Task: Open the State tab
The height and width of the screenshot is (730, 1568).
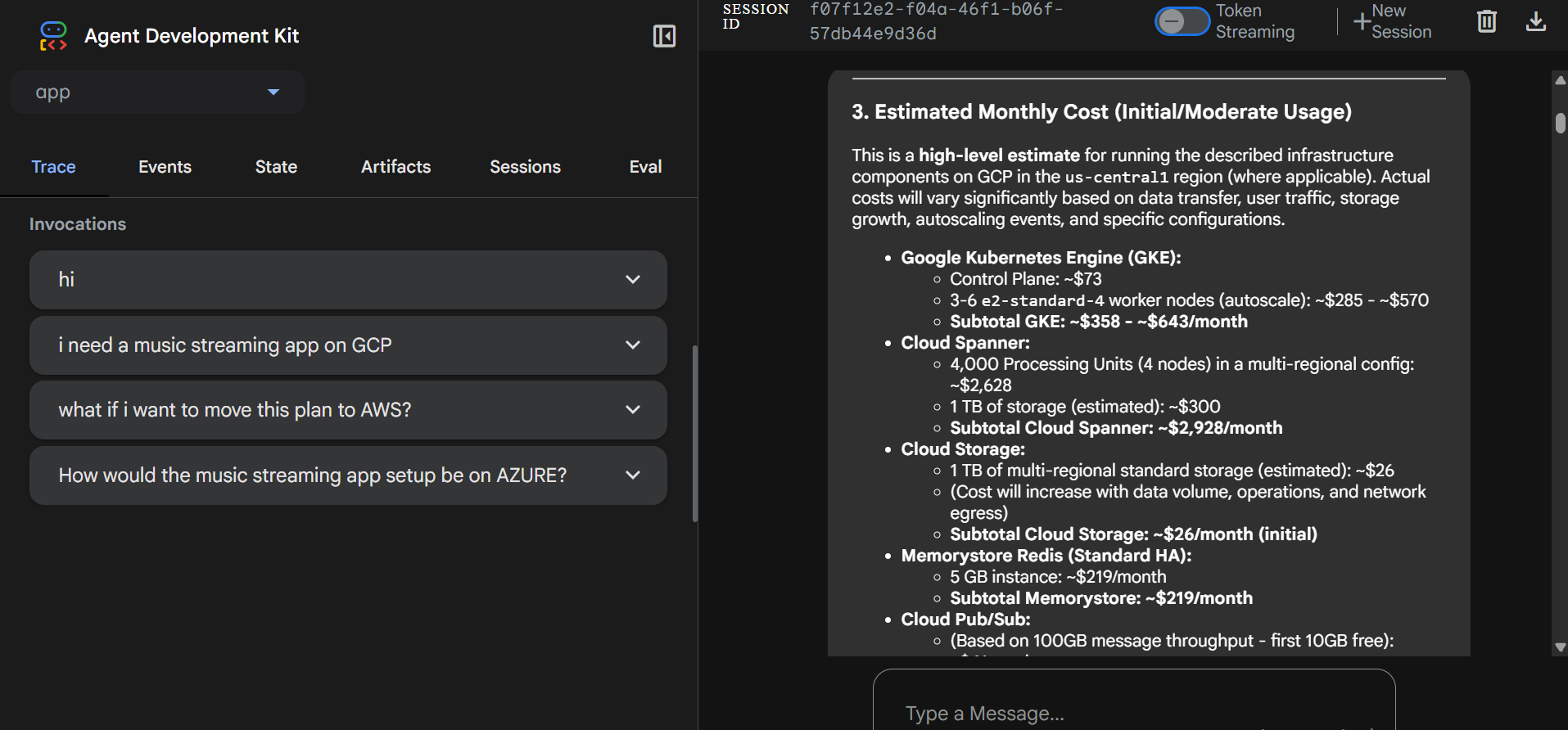Action: point(276,167)
